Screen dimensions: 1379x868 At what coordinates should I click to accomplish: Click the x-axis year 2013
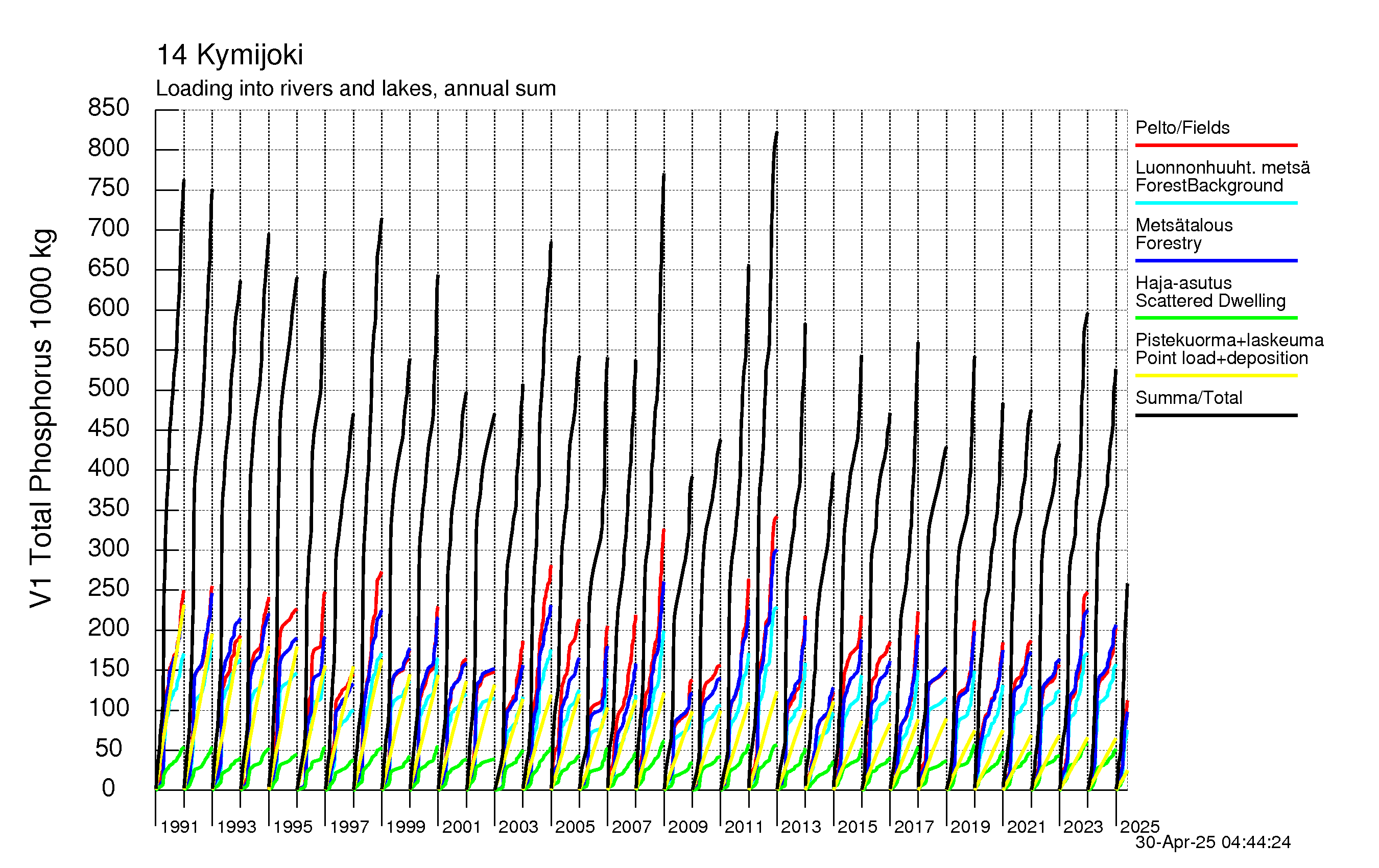click(x=801, y=827)
